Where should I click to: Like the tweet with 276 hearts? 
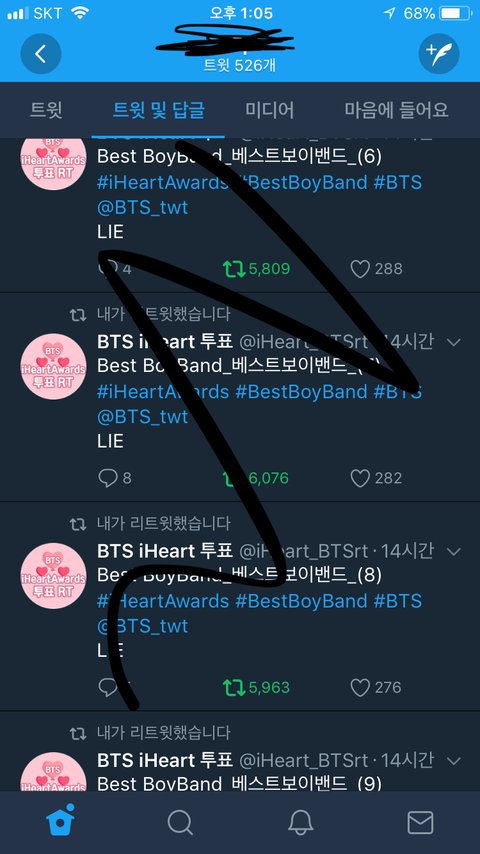click(x=360, y=687)
